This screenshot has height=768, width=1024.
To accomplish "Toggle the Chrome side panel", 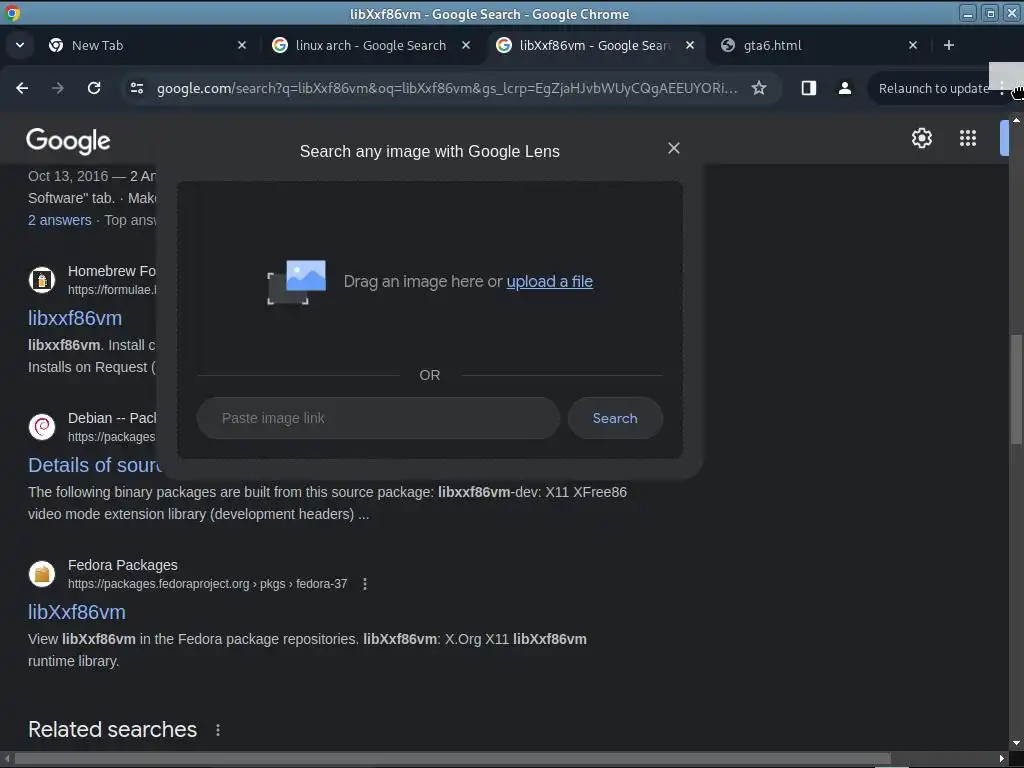I will click(808, 88).
